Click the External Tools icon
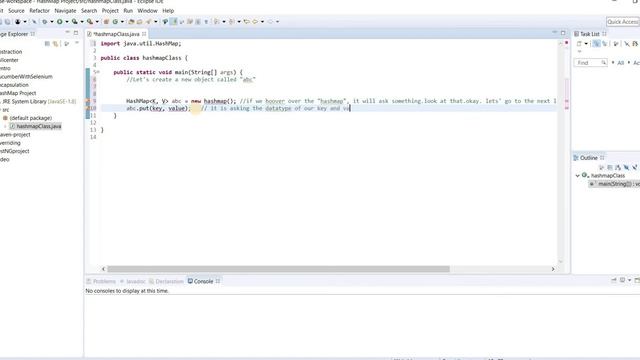The image size is (640, 360). [x=90, y=22]
